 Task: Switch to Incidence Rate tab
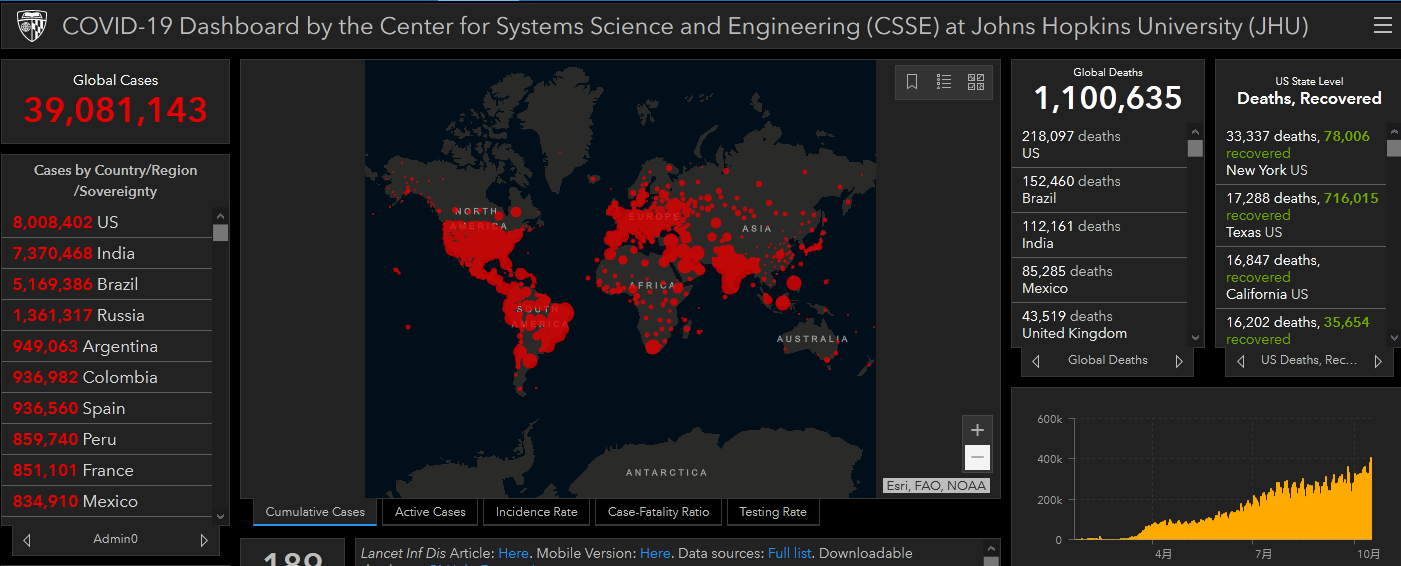click(x=537, y=512)
